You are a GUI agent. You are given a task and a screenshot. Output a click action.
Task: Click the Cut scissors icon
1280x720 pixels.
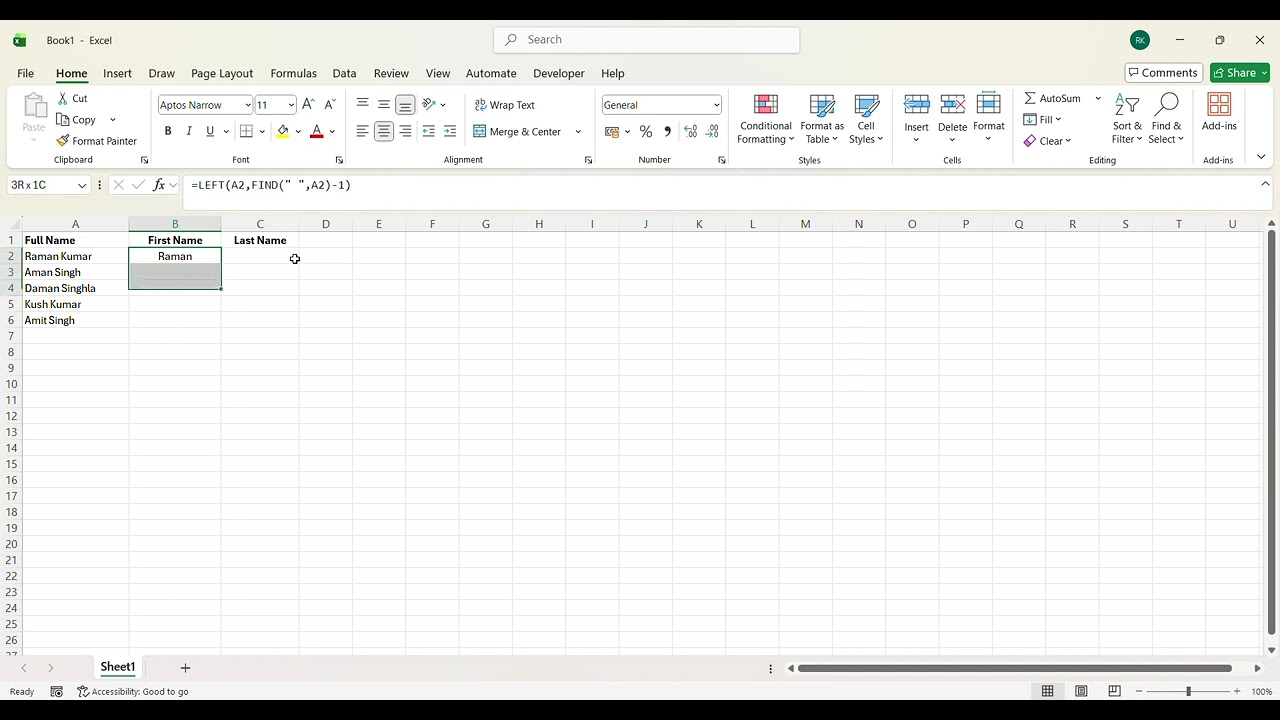(x=63, y=98)
